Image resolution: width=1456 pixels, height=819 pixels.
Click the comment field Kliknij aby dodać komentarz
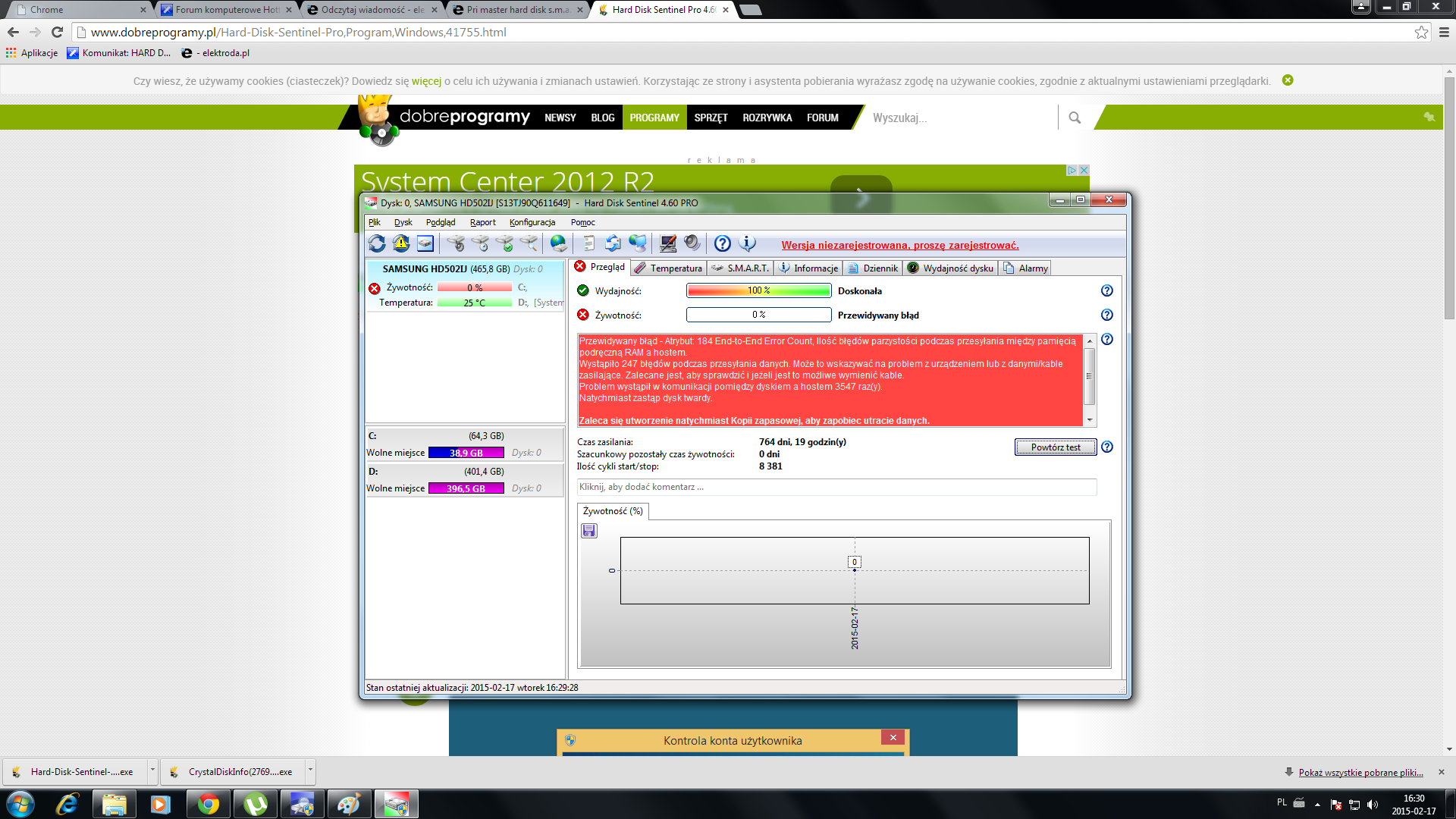click(x=835, y=487)
